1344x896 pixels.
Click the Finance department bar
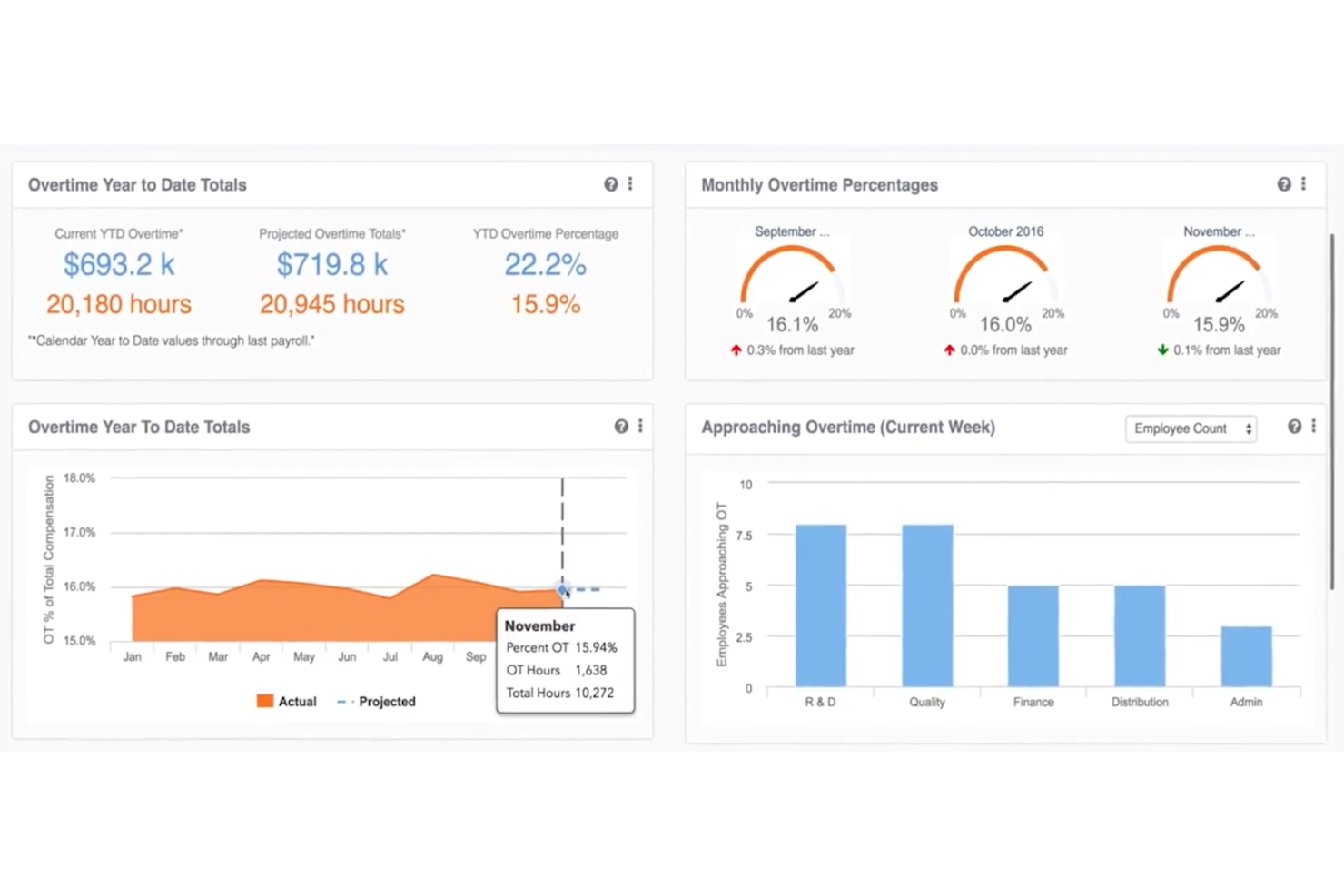[x=1033, y=636]
